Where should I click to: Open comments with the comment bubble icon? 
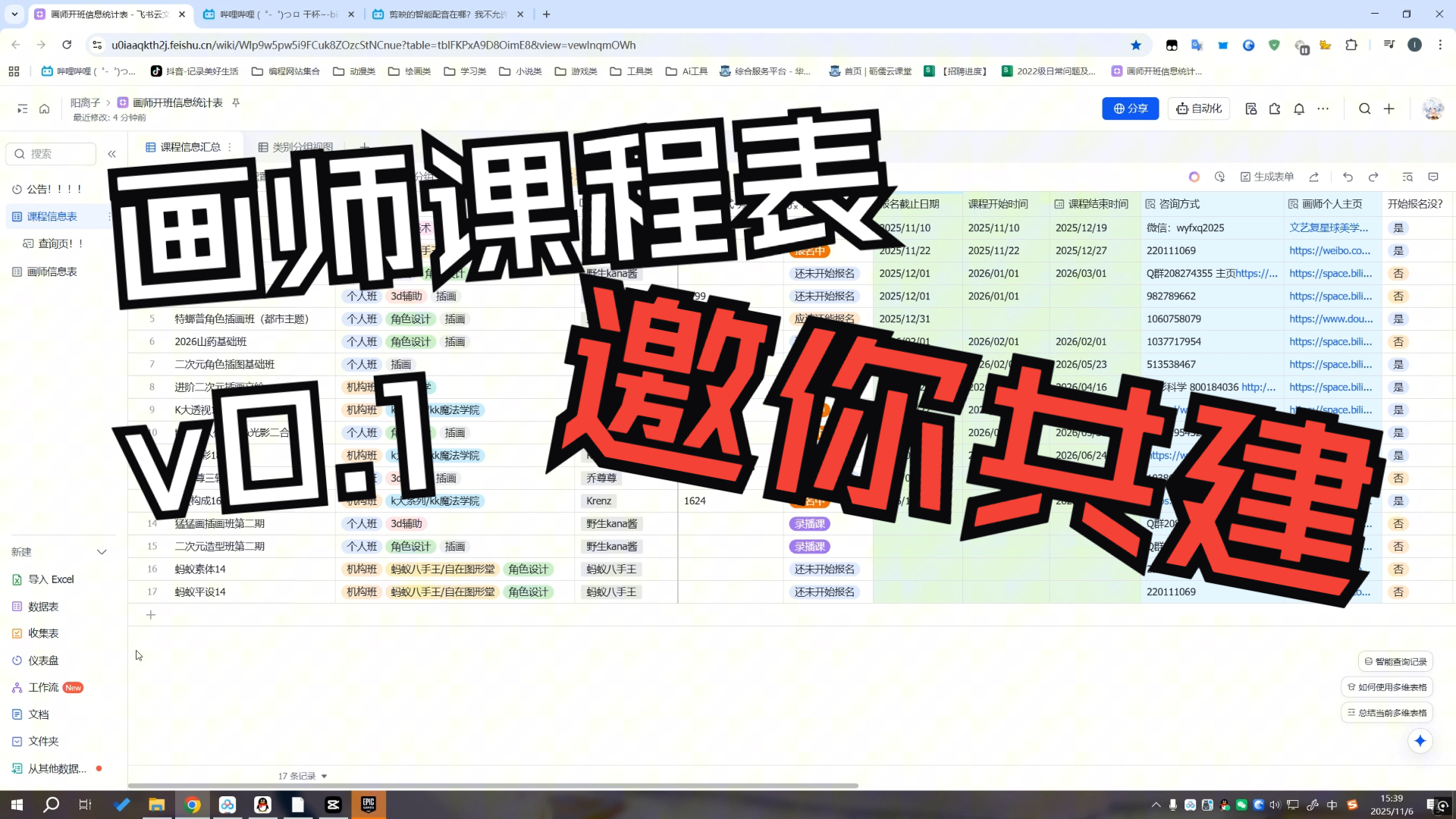[1432, 177]
